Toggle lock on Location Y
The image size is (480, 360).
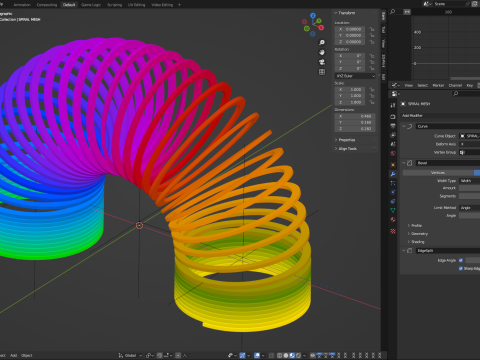click(372, 35)
